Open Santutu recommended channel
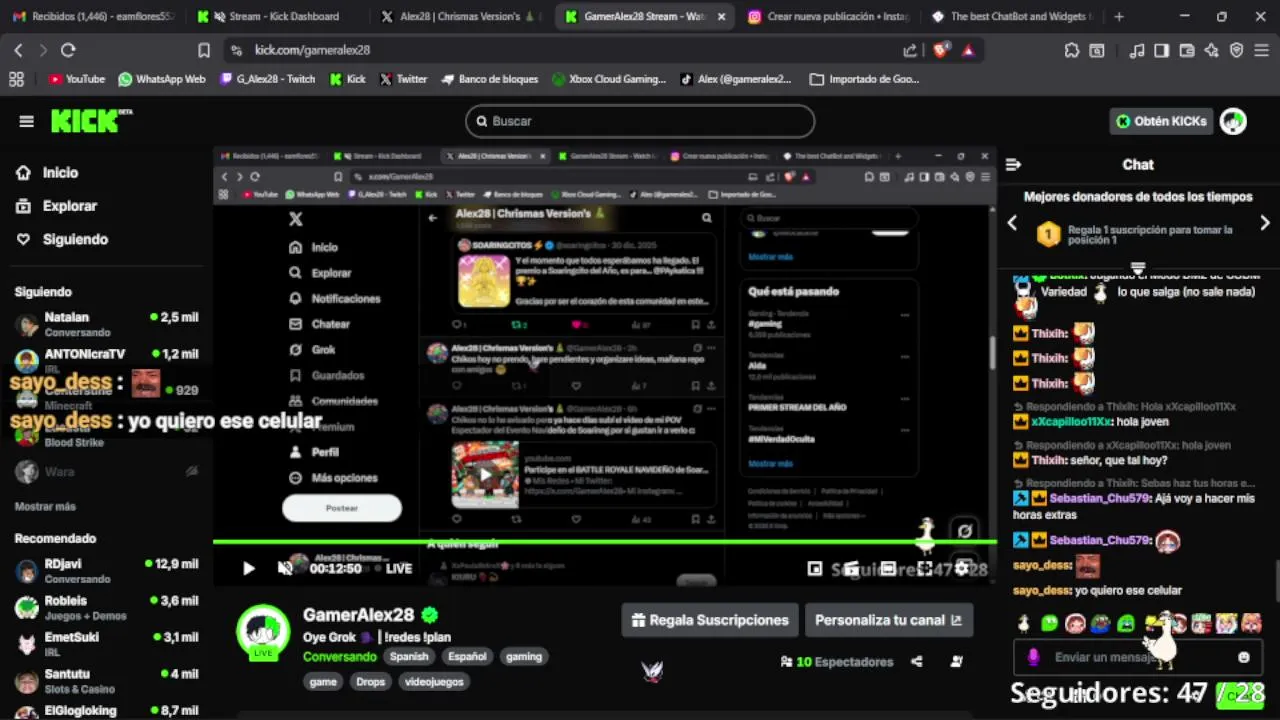The width and height of the screenshot is (1280, 720). click(106, 681)
